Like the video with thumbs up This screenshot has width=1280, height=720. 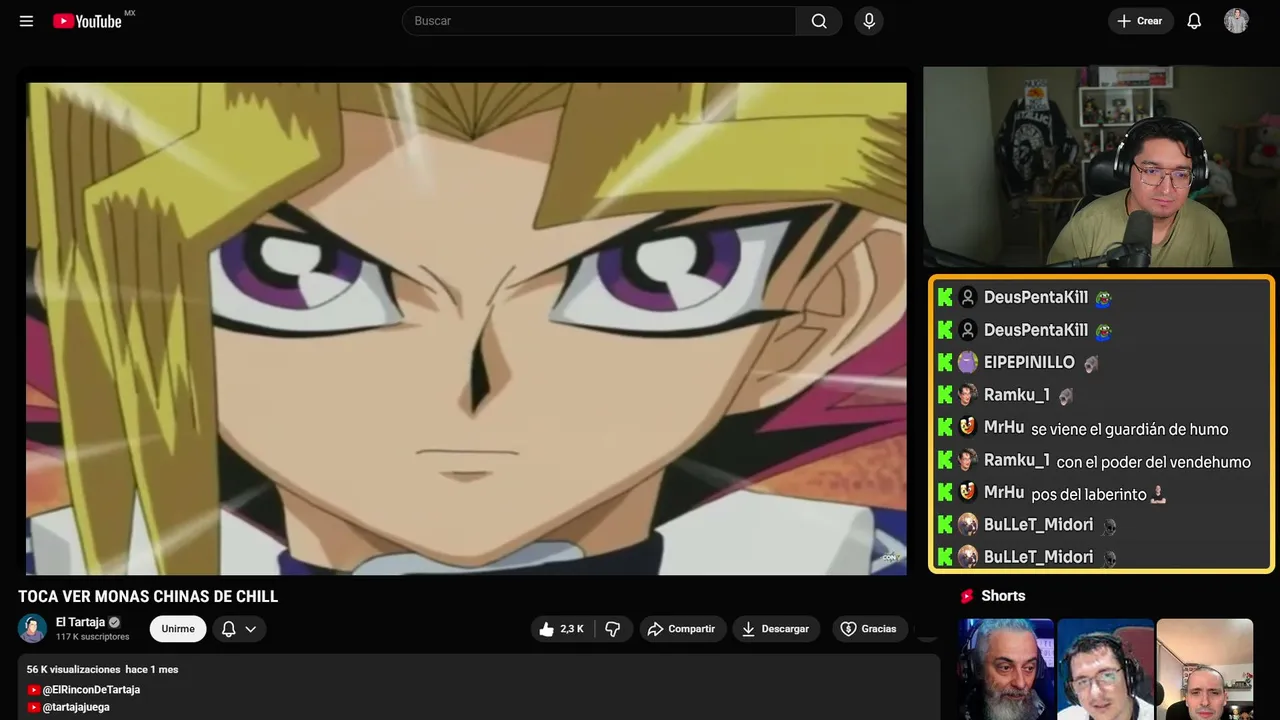(562, 629)
